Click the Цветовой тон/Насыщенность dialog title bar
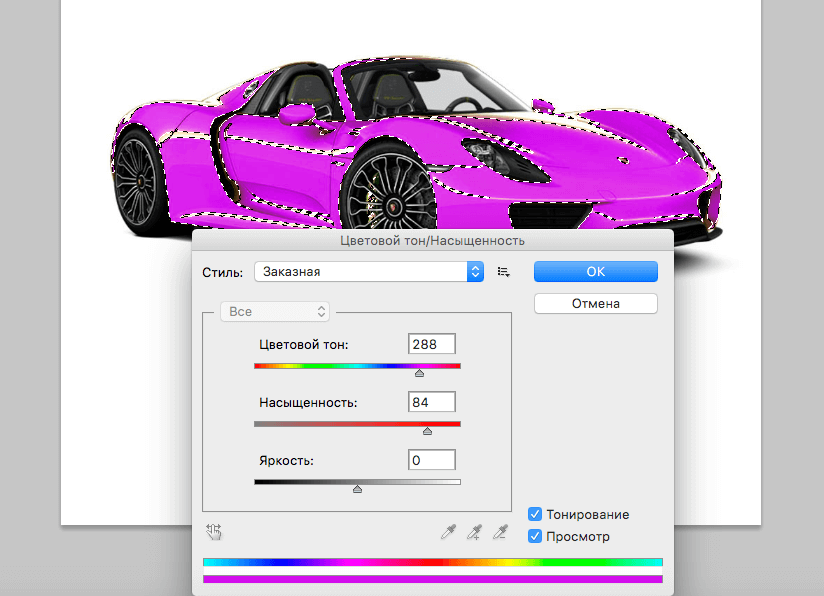Viewport: 824px width, 596px height. click(432, 240)
